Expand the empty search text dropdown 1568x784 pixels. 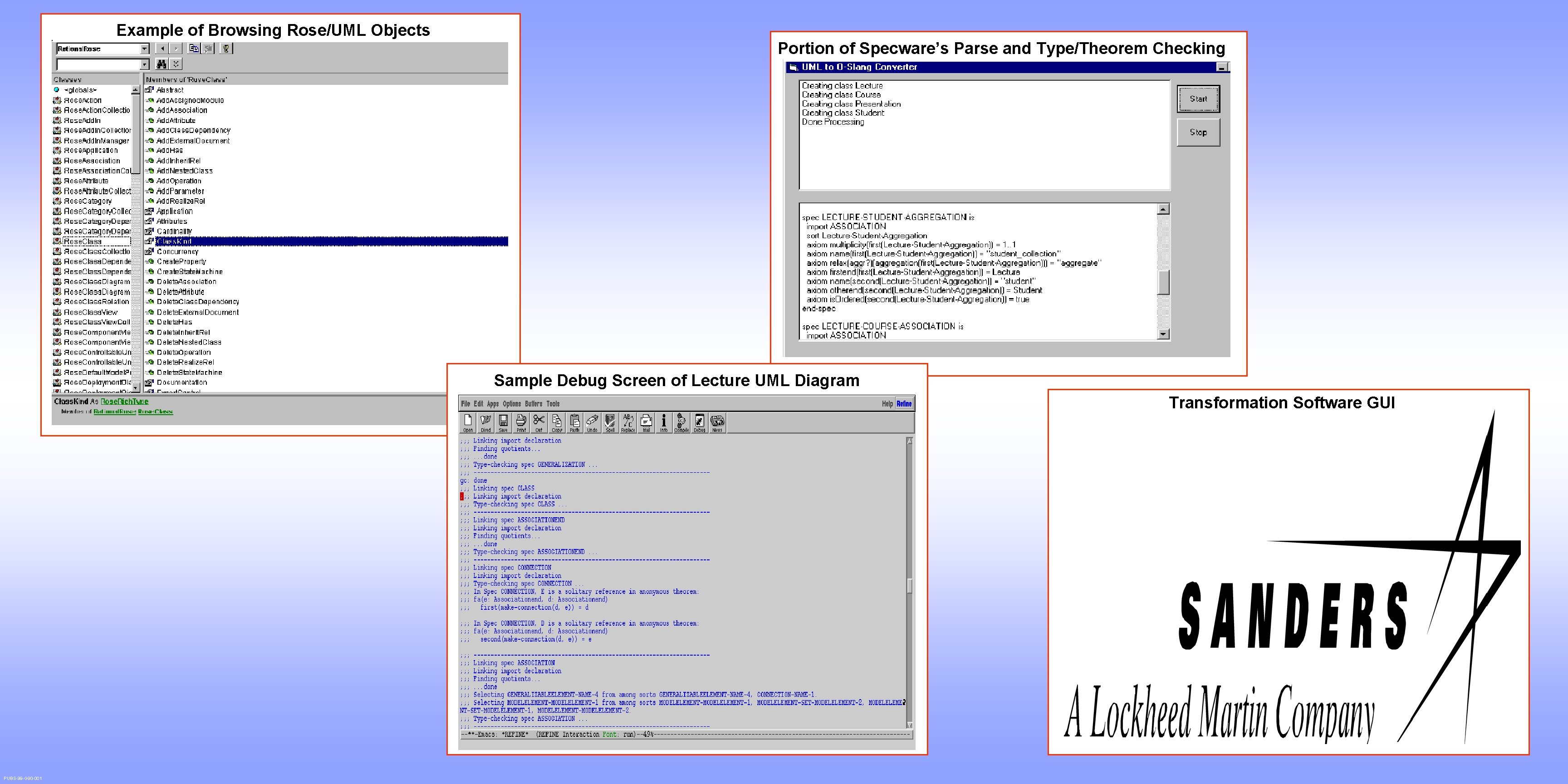(x=144, y=64)
